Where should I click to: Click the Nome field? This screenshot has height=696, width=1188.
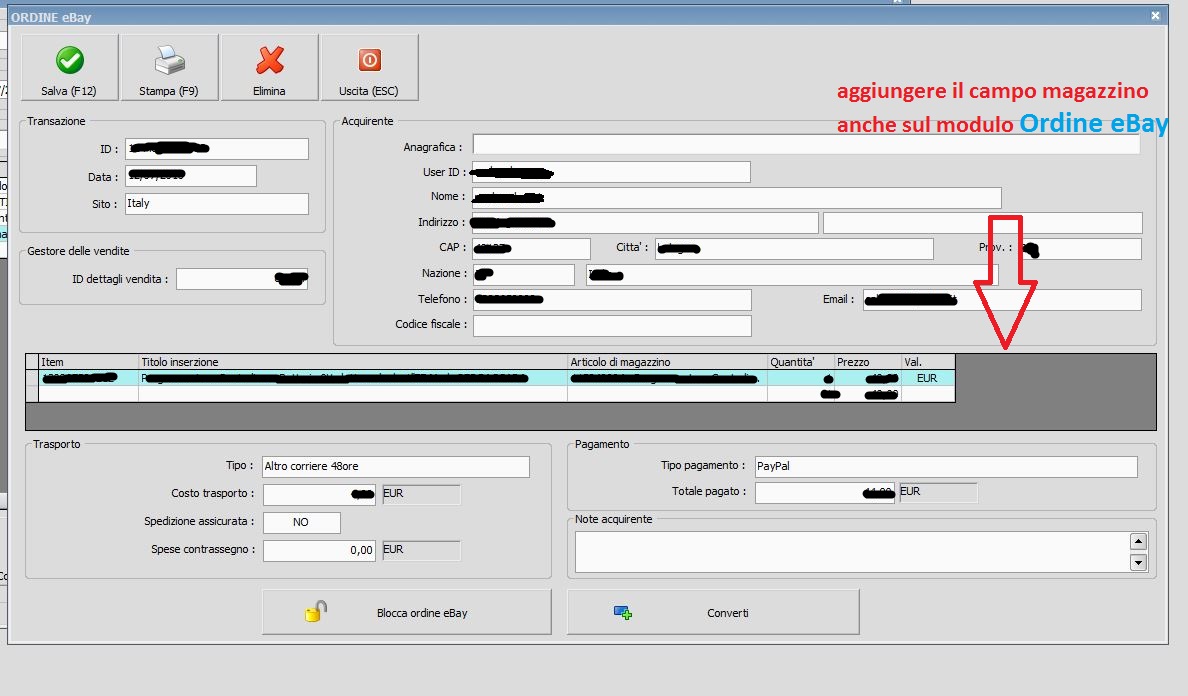point(736,197)
